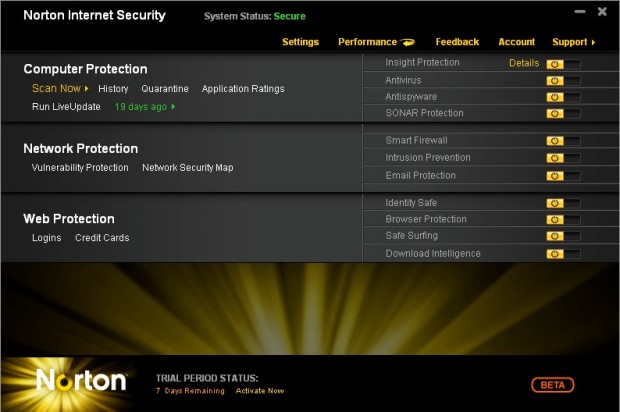Click the Antivirus label
The height and width of the screenshot is (412, 620).
point(403,80)
